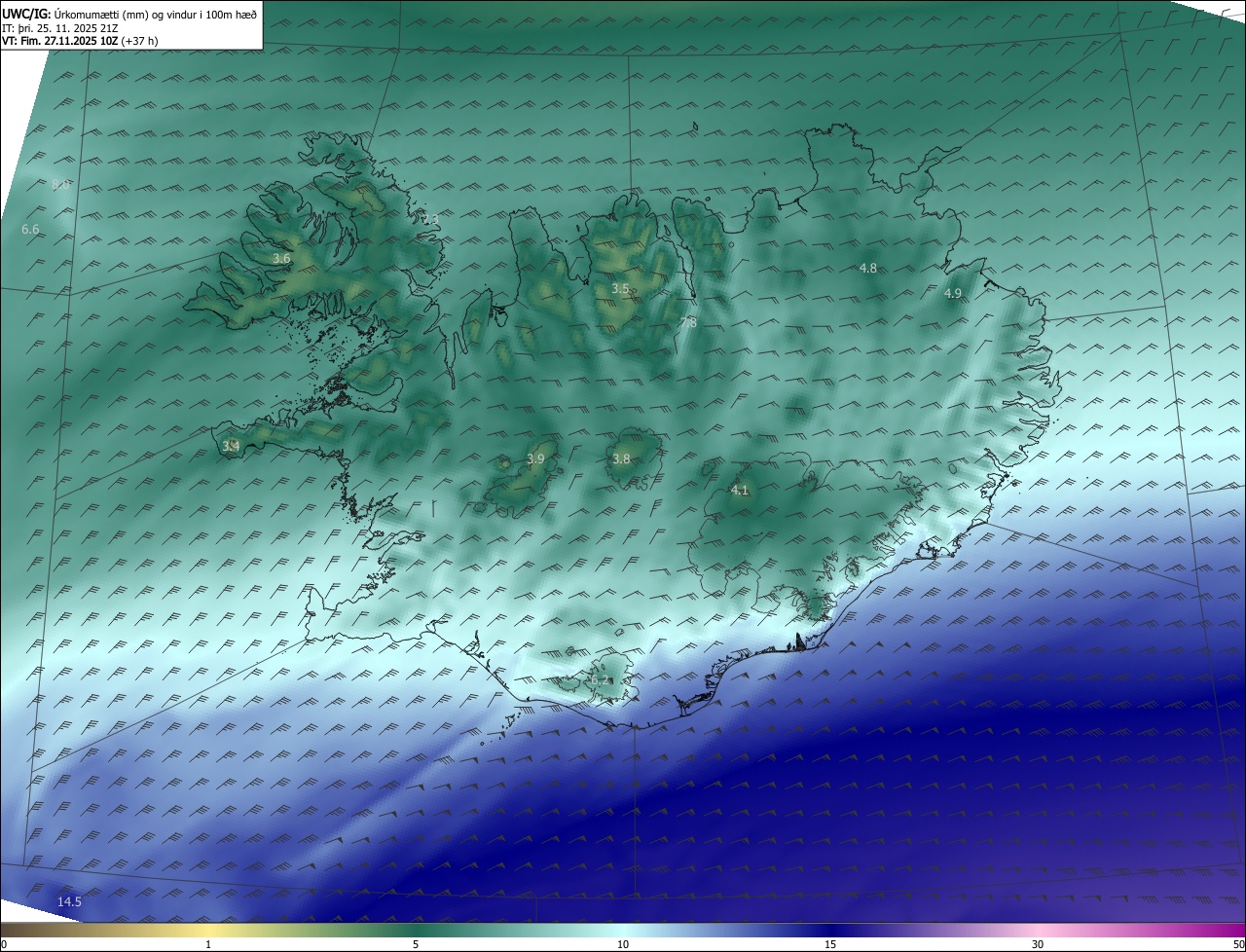Click the 'UWC/IG: Úrkomumætti (mm)' title line
Viewport: 1246px width, 952px height.
(x=130, y=14)
